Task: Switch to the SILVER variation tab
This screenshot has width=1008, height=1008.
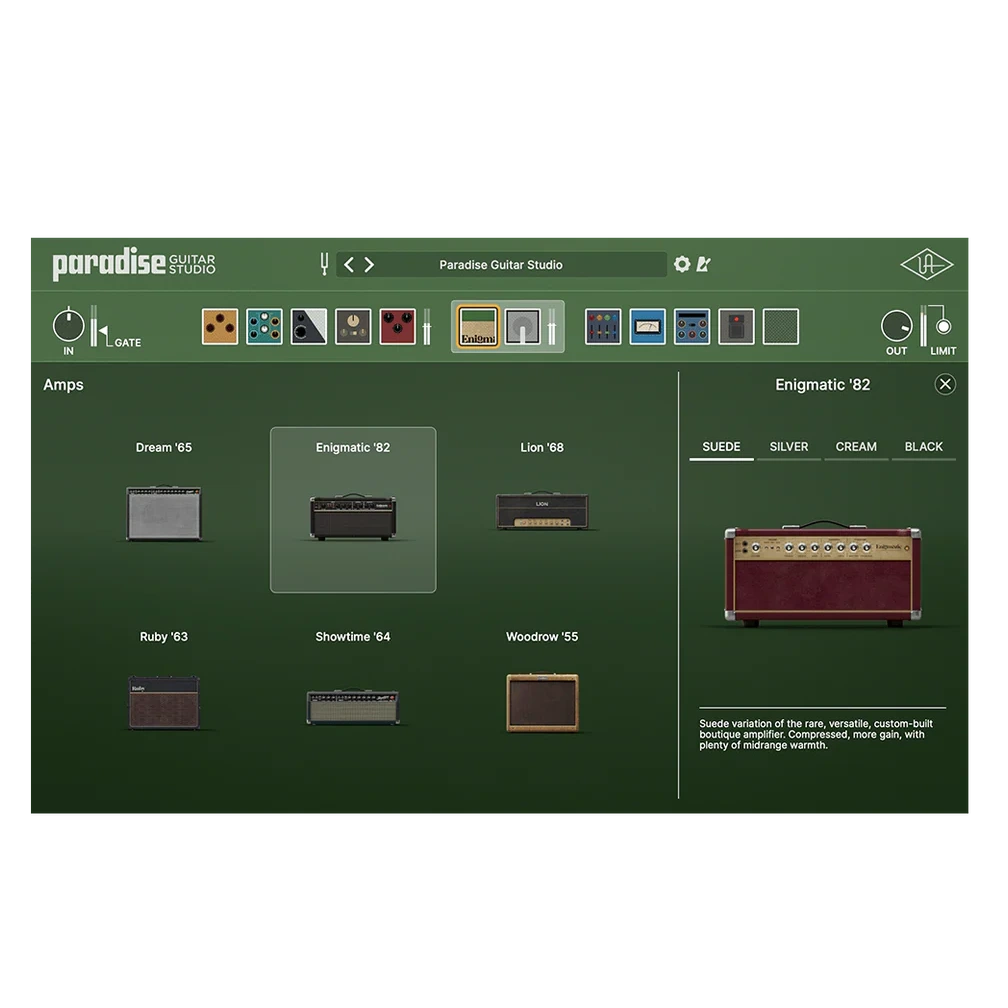Action: [789, 447]
